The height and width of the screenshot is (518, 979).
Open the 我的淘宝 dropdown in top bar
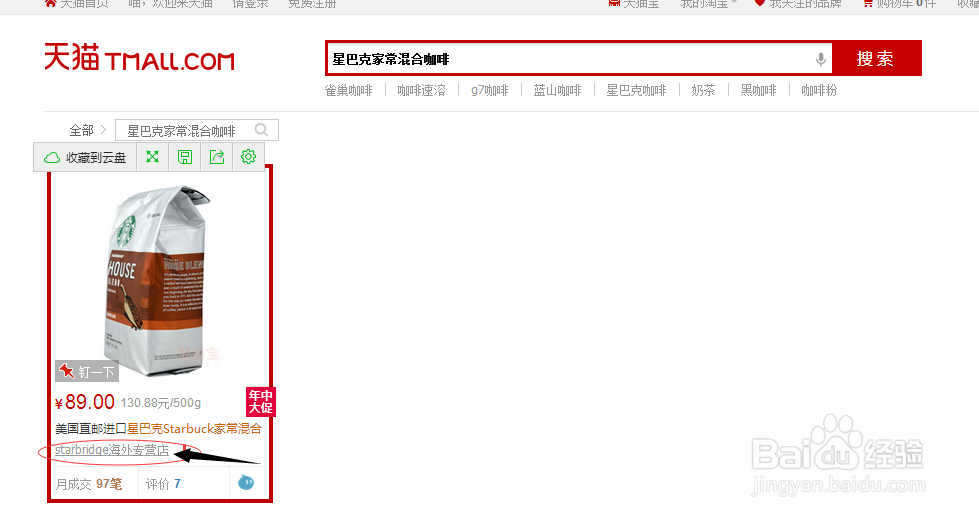[x=708, y=4]
